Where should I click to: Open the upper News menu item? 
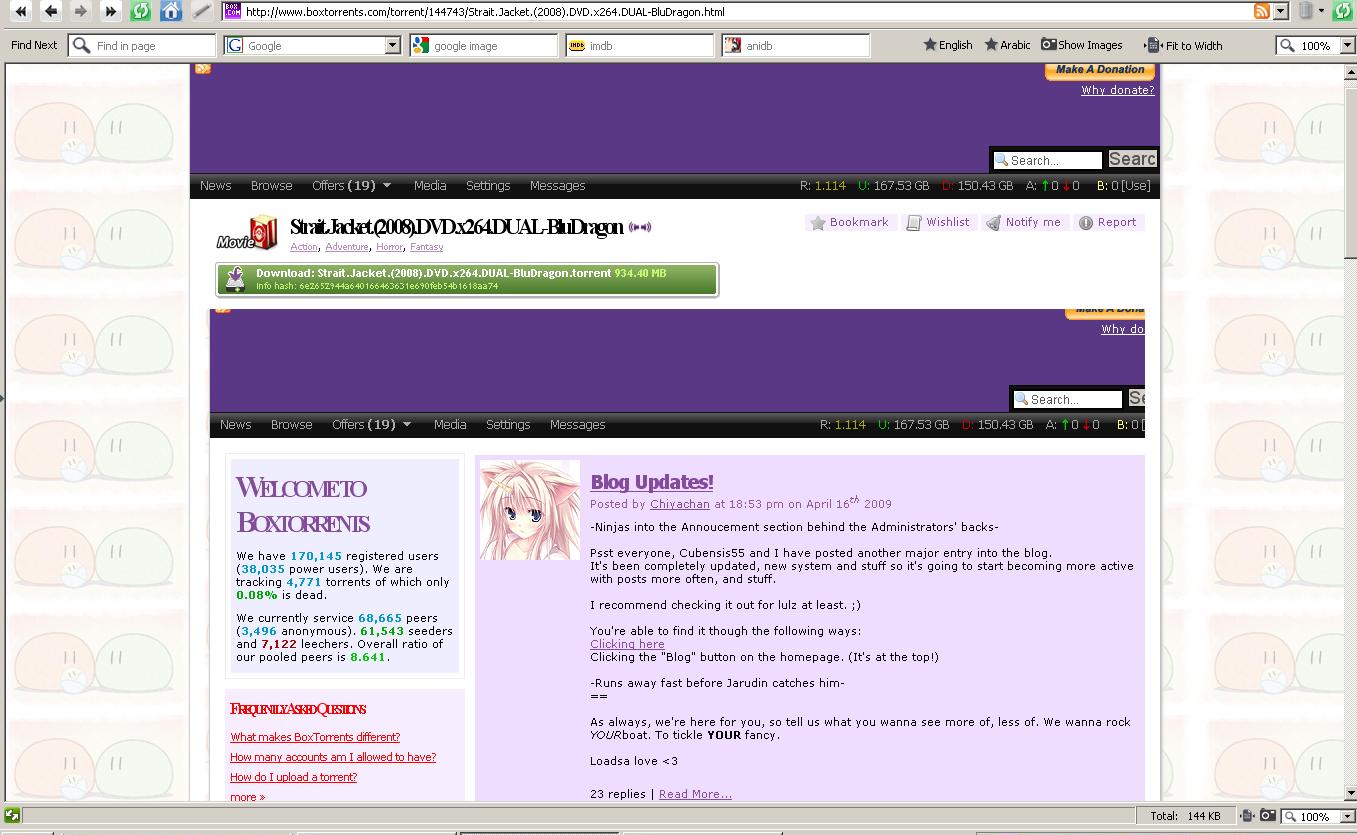215,186
